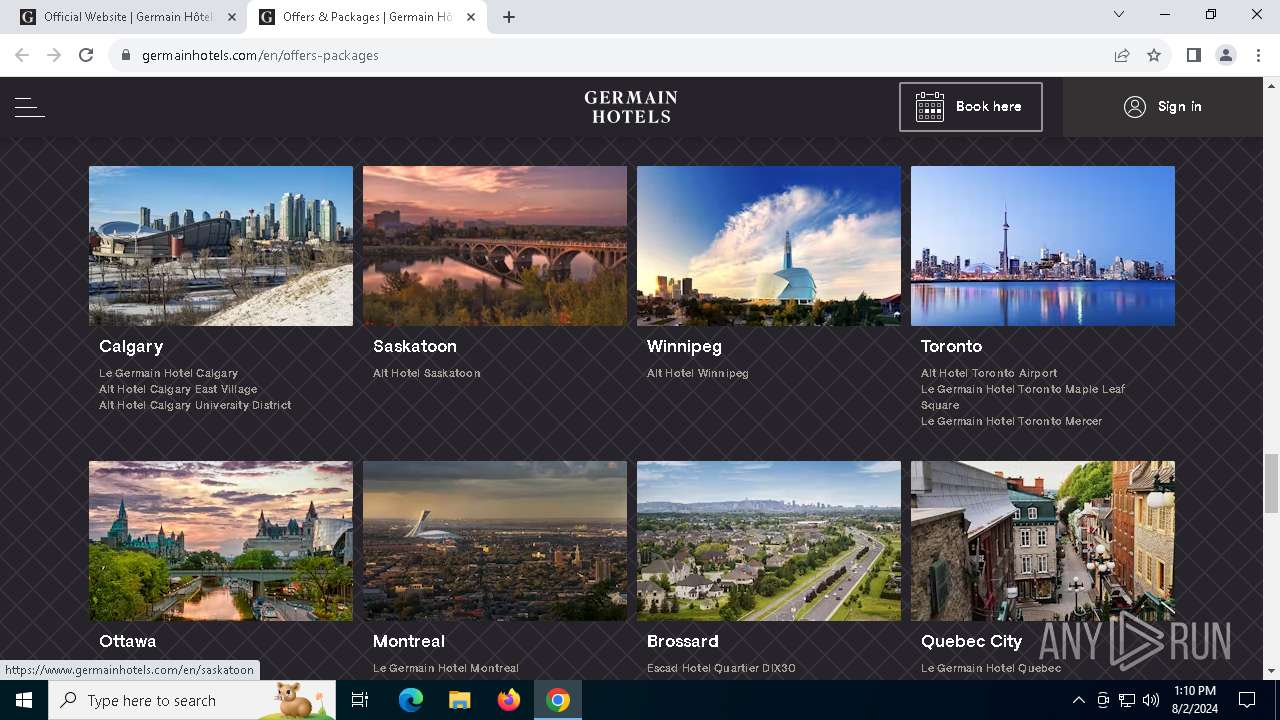Open Alt Hotel Saskatoon link
The width and height of the screenshot is (1280, 720).
(x=427, y=373)
